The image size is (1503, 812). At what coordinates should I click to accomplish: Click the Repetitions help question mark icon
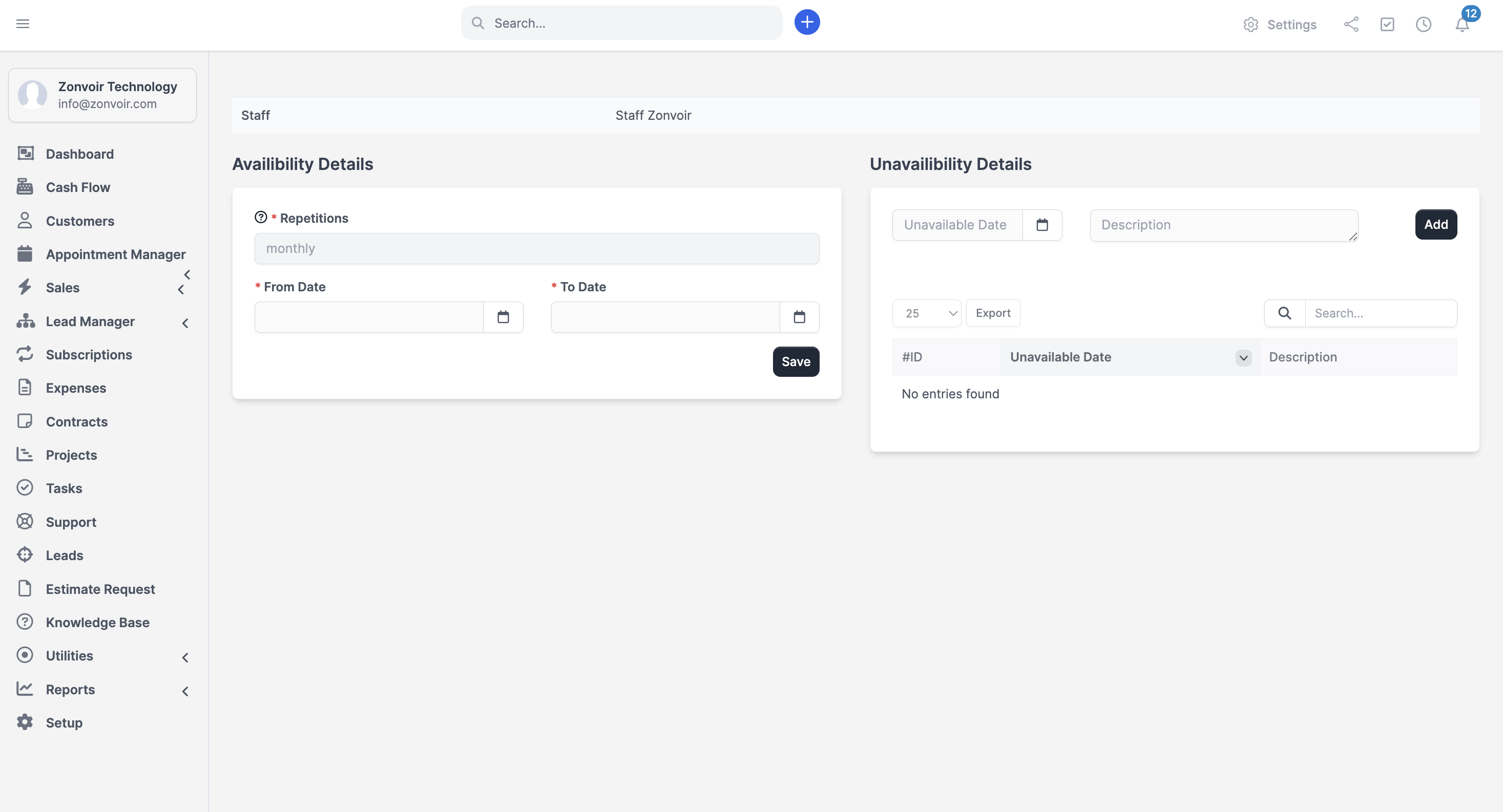[x=261, y=217]
